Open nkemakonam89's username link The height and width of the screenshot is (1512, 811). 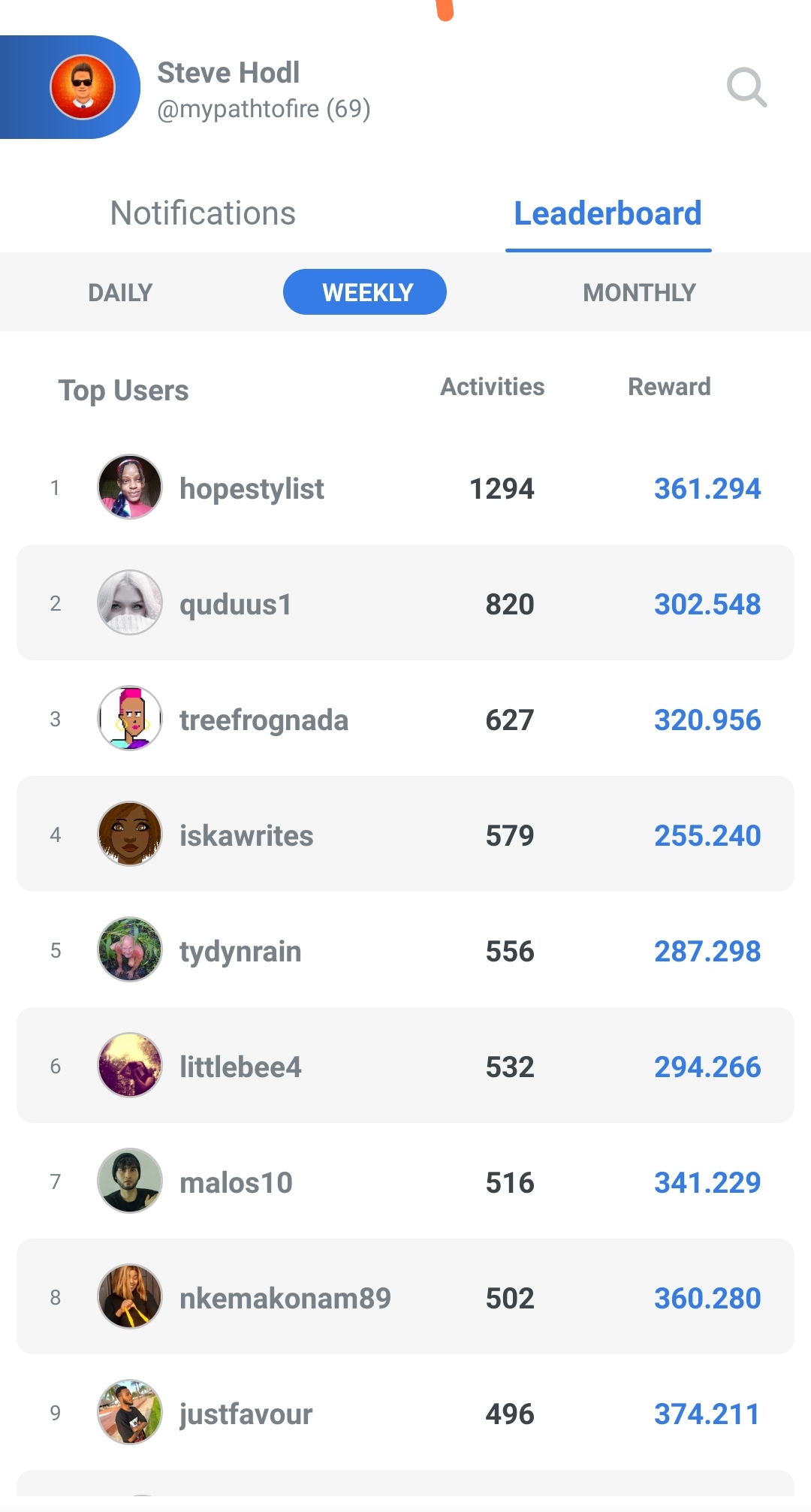pos(285,1298)
